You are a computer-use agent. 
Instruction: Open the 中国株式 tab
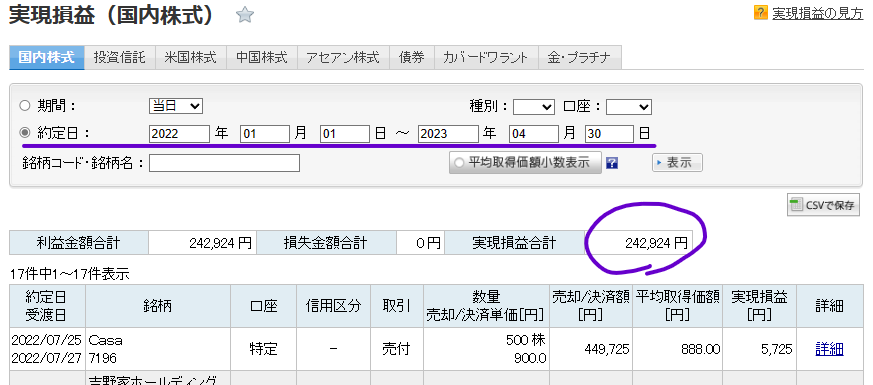(262, 57)
